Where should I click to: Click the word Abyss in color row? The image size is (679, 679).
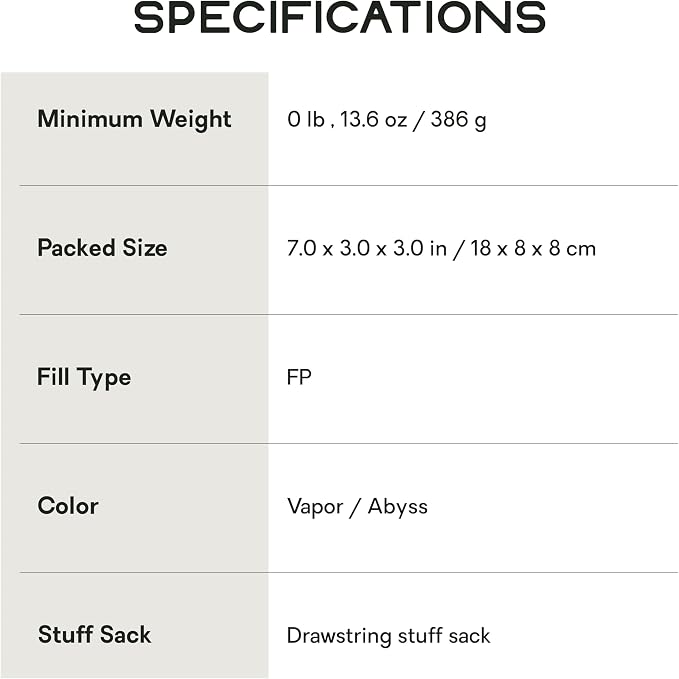pyautogui.click(x=398, y=507)
